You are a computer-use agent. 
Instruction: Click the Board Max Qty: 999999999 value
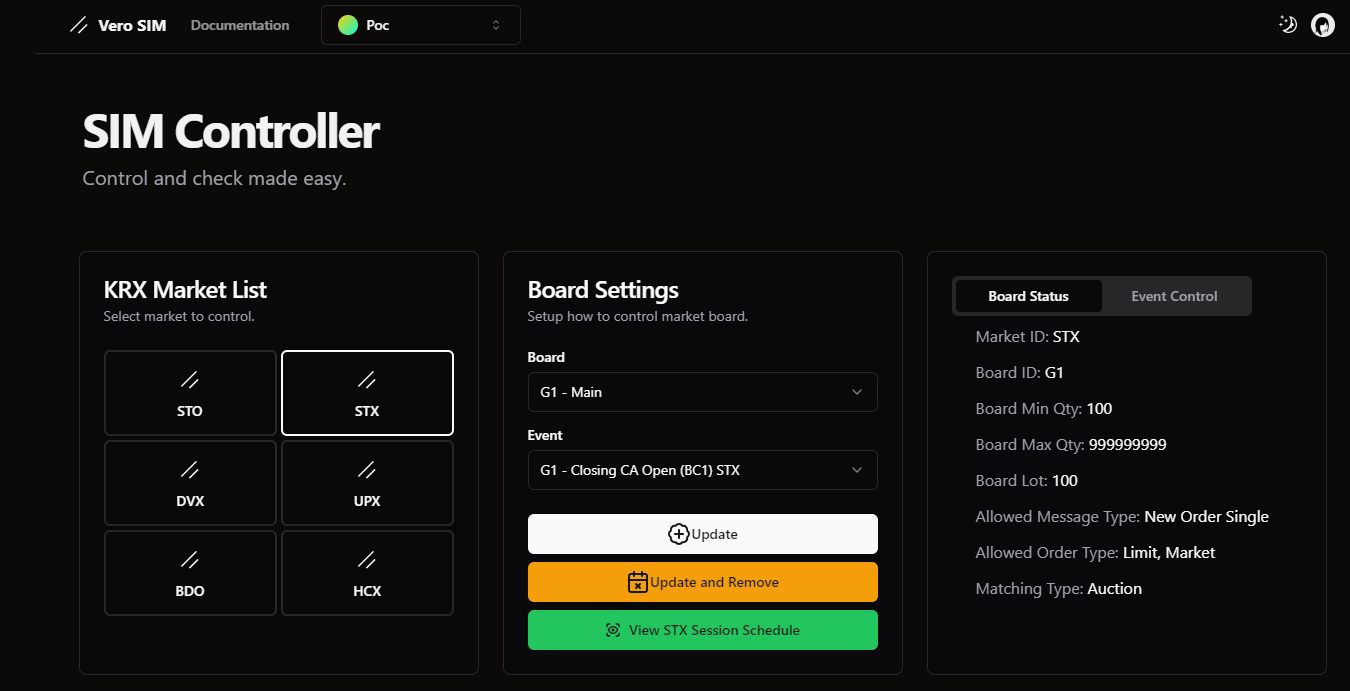1128,445
